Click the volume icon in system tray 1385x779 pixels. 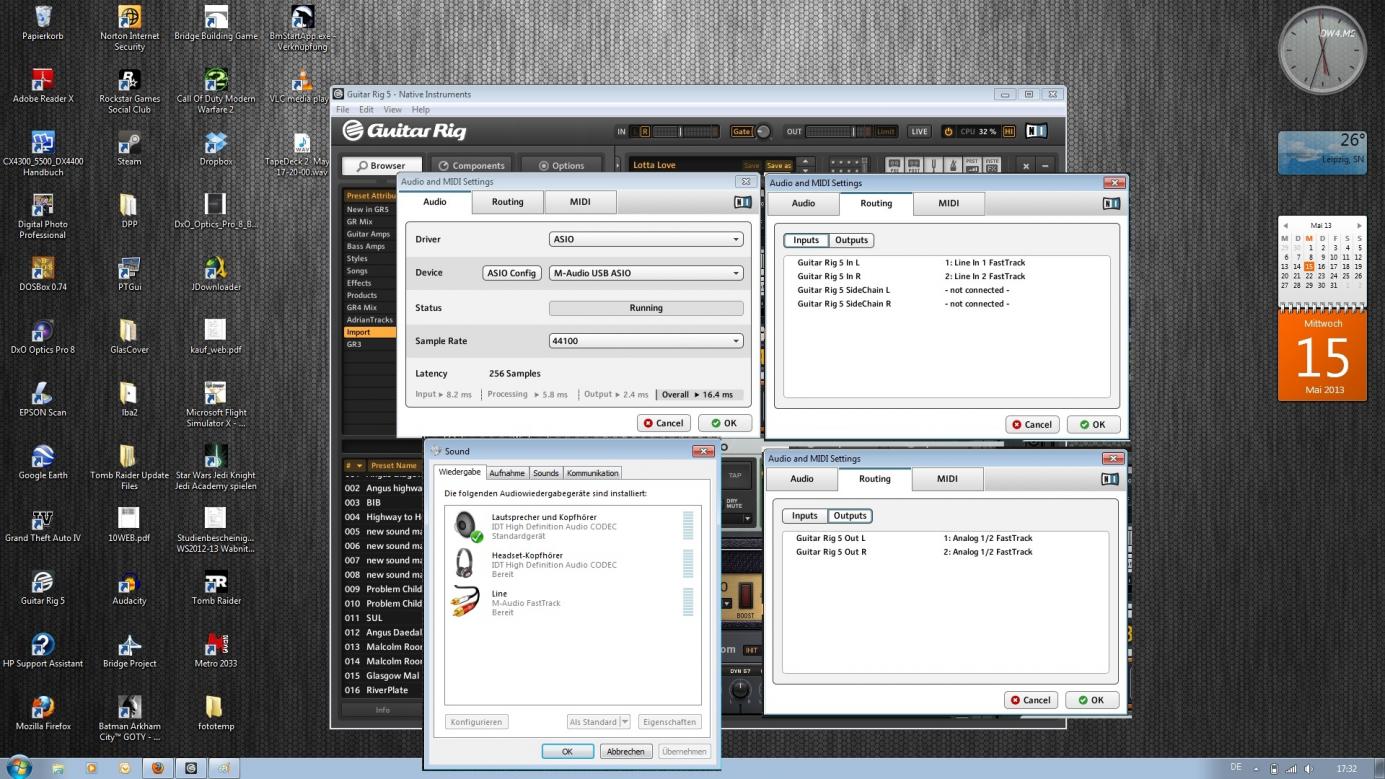(x=1308, y=768)
